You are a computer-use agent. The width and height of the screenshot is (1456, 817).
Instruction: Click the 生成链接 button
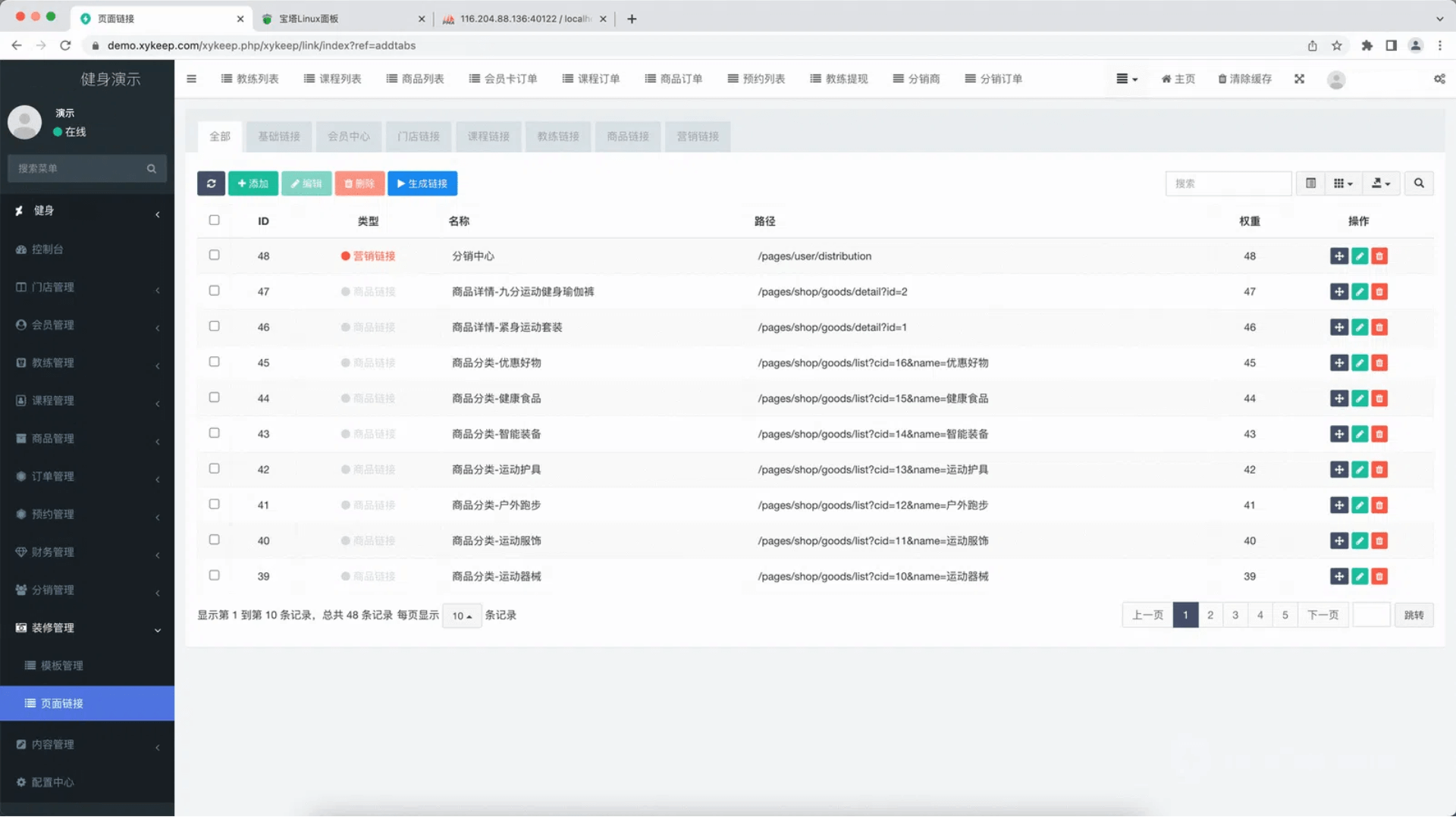click(422, 183)
